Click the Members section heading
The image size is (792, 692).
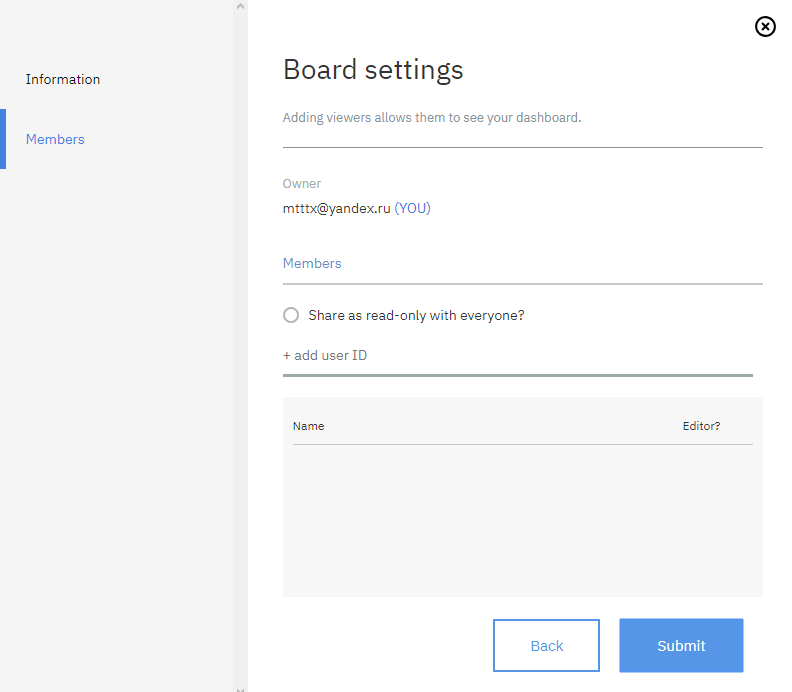(312, 263)
